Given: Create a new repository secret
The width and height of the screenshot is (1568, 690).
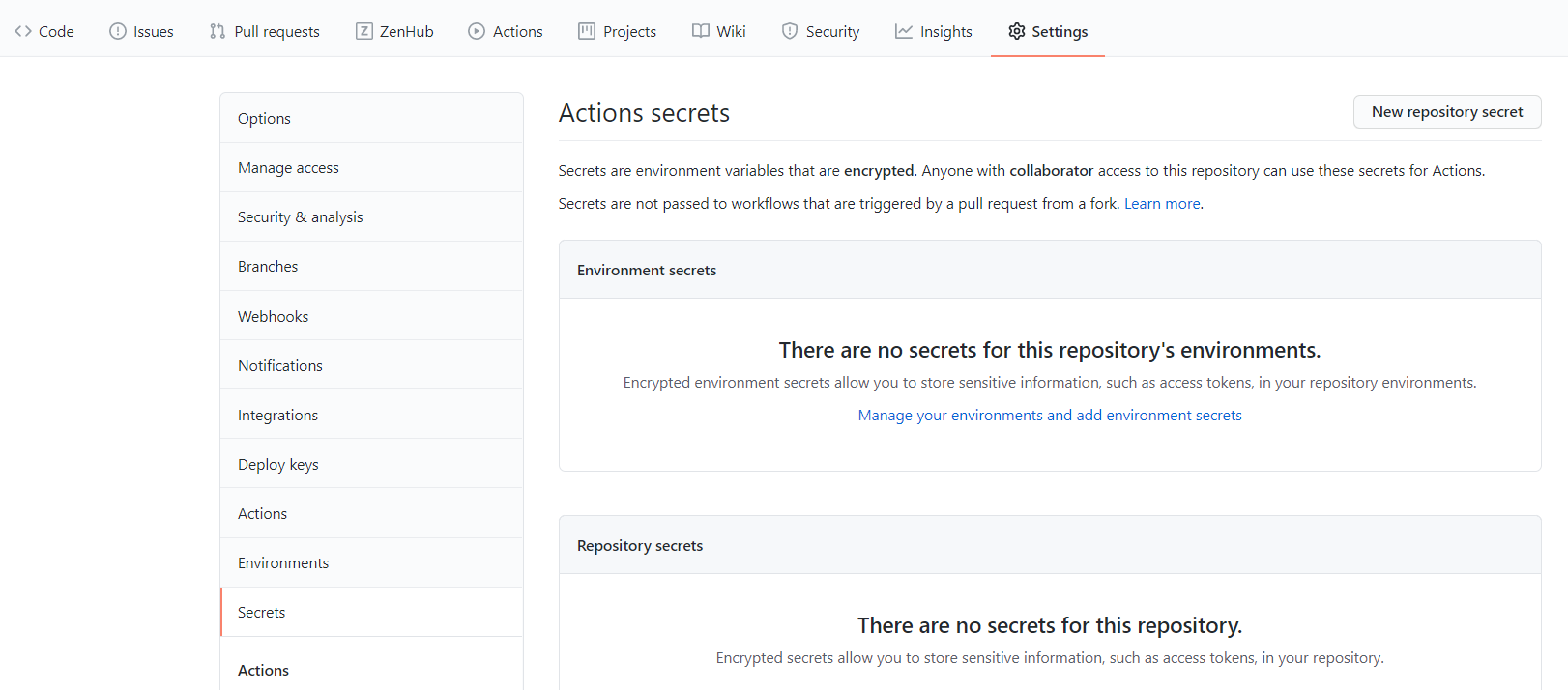Looking at the screenshot, I should pyautogui.click(x=1446, y=112).
